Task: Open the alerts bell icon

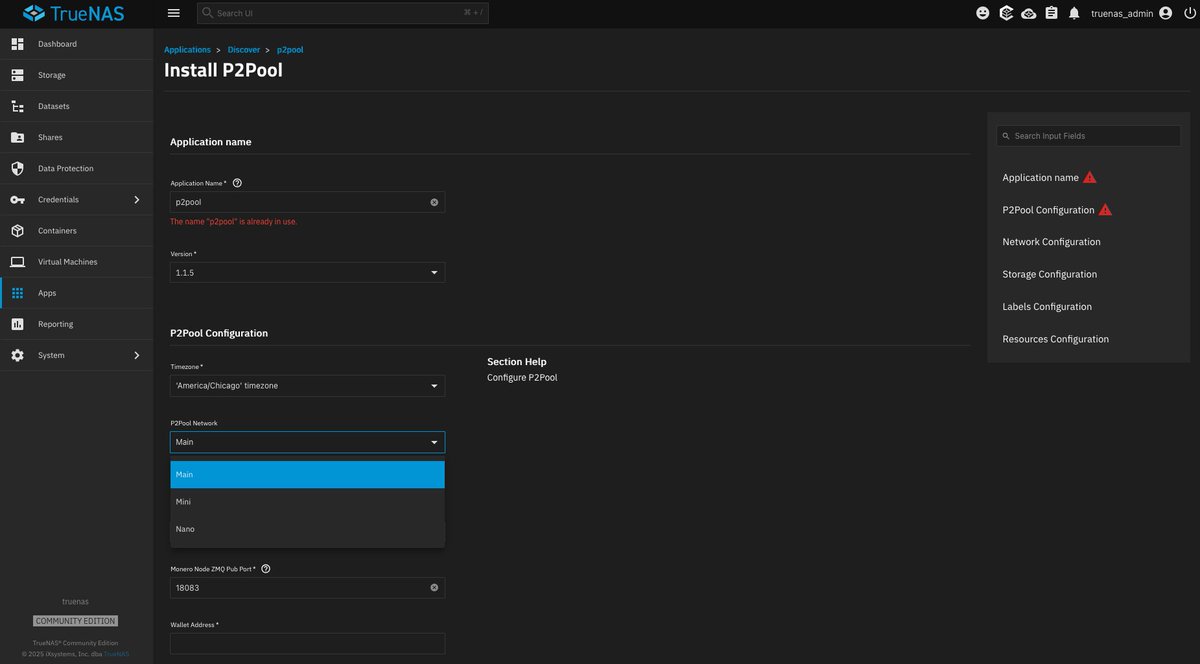Action: (1074, 13)
